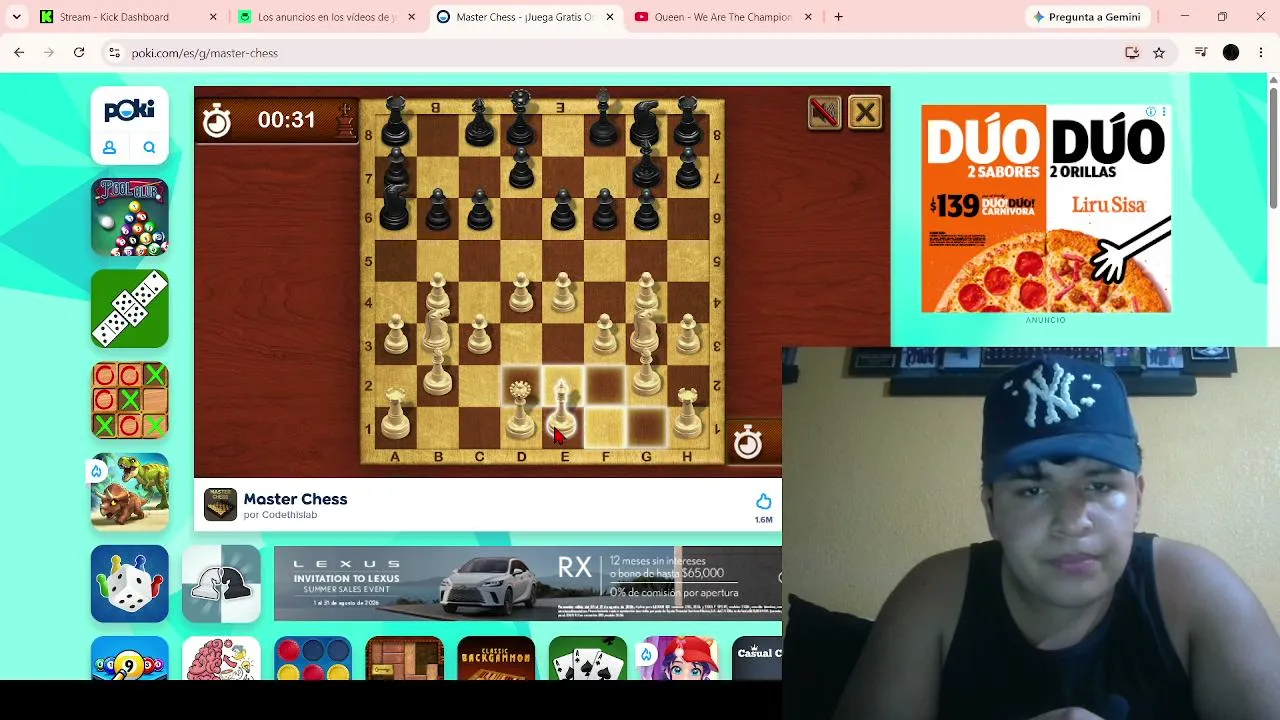
Task: Open the media controls icon in Chrome toolbar
Action: 1201,53
